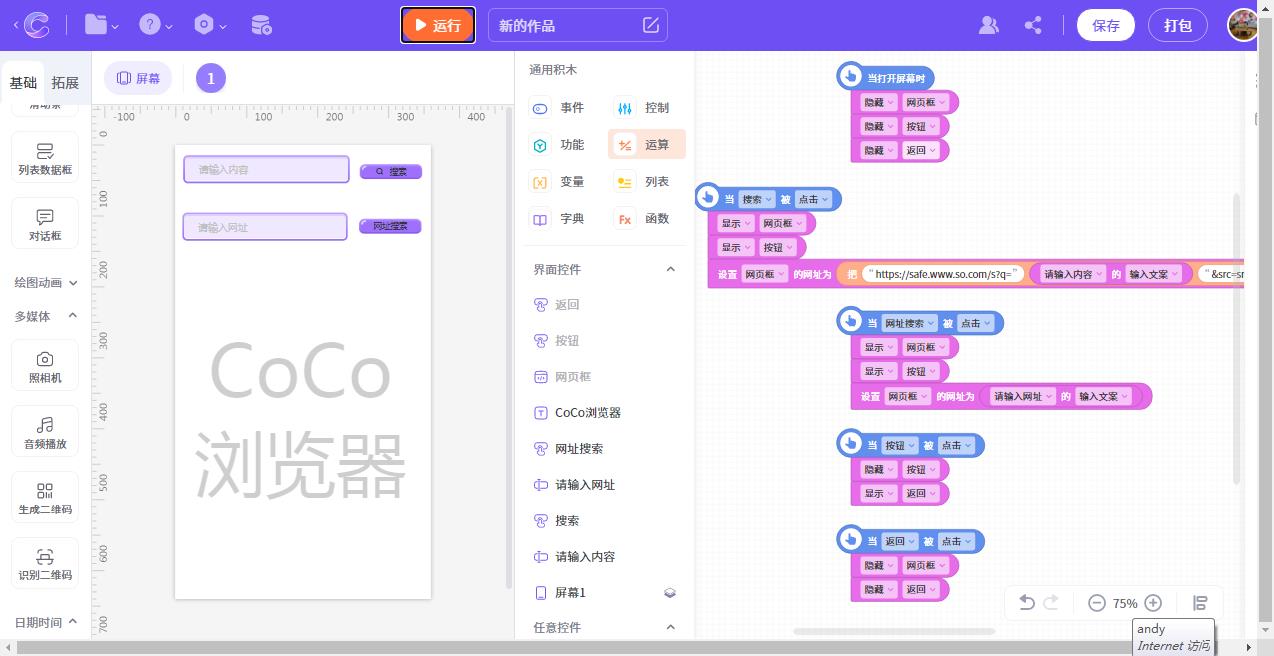
Task: Click the 打包 package button
Action: pyautogui.click(x=1178, y=25)
